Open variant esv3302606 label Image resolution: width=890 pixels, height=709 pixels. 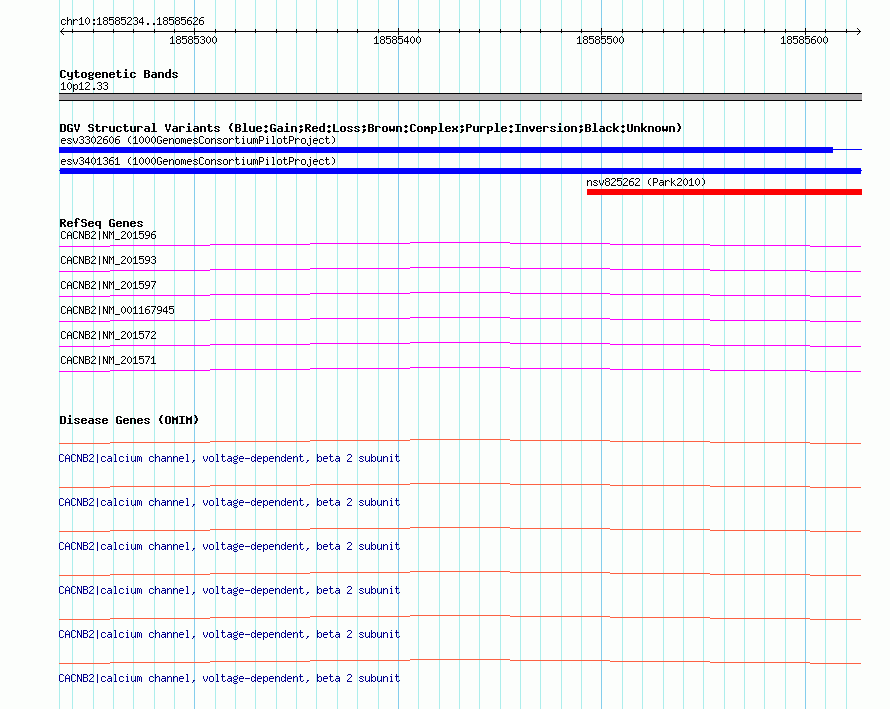[x=198, y=140]
